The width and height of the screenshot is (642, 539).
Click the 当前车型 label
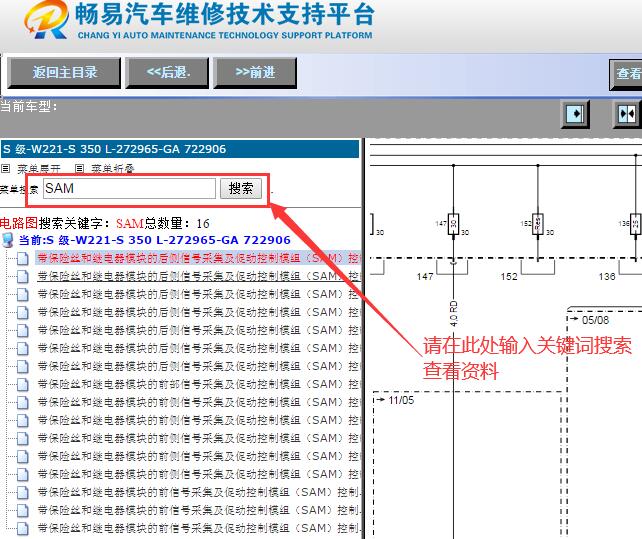point(29,106)
